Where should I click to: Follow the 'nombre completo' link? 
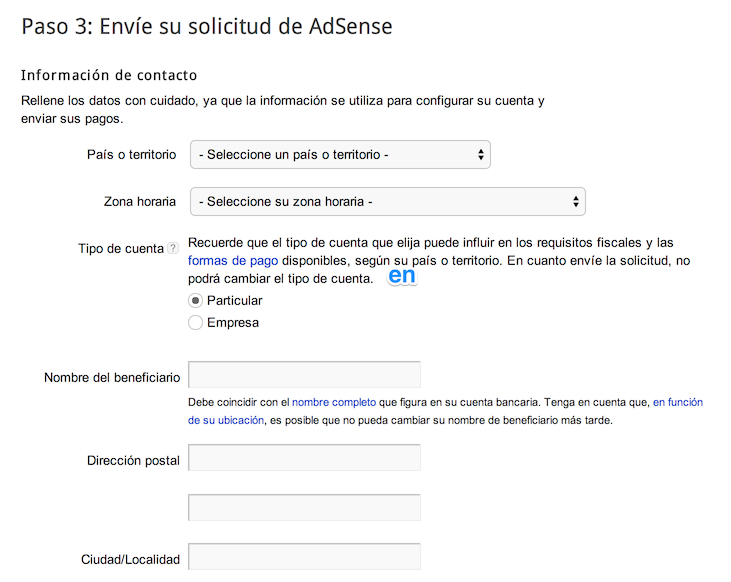coord(334,402)
